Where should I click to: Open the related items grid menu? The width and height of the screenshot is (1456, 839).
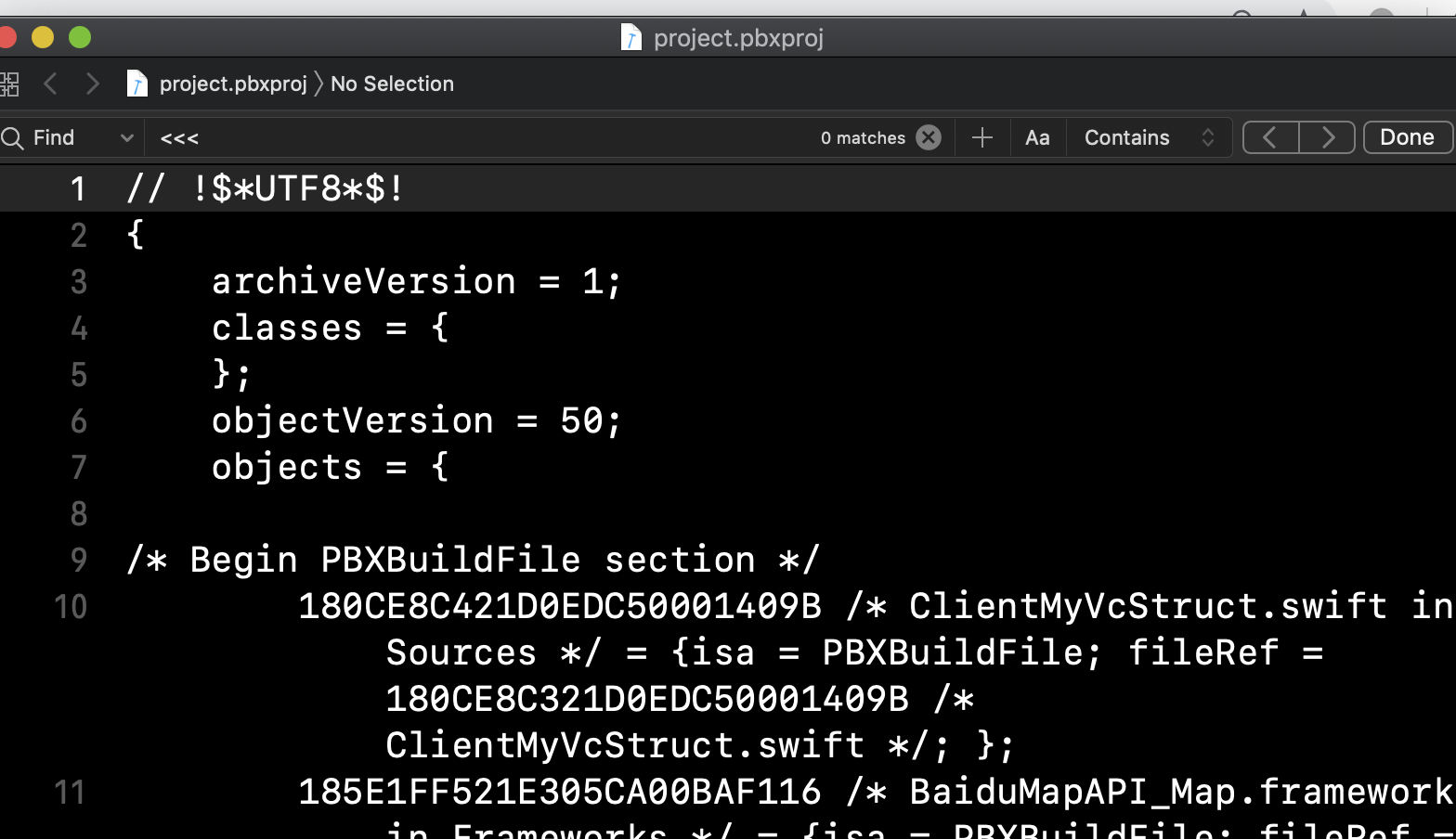(8, 84)
